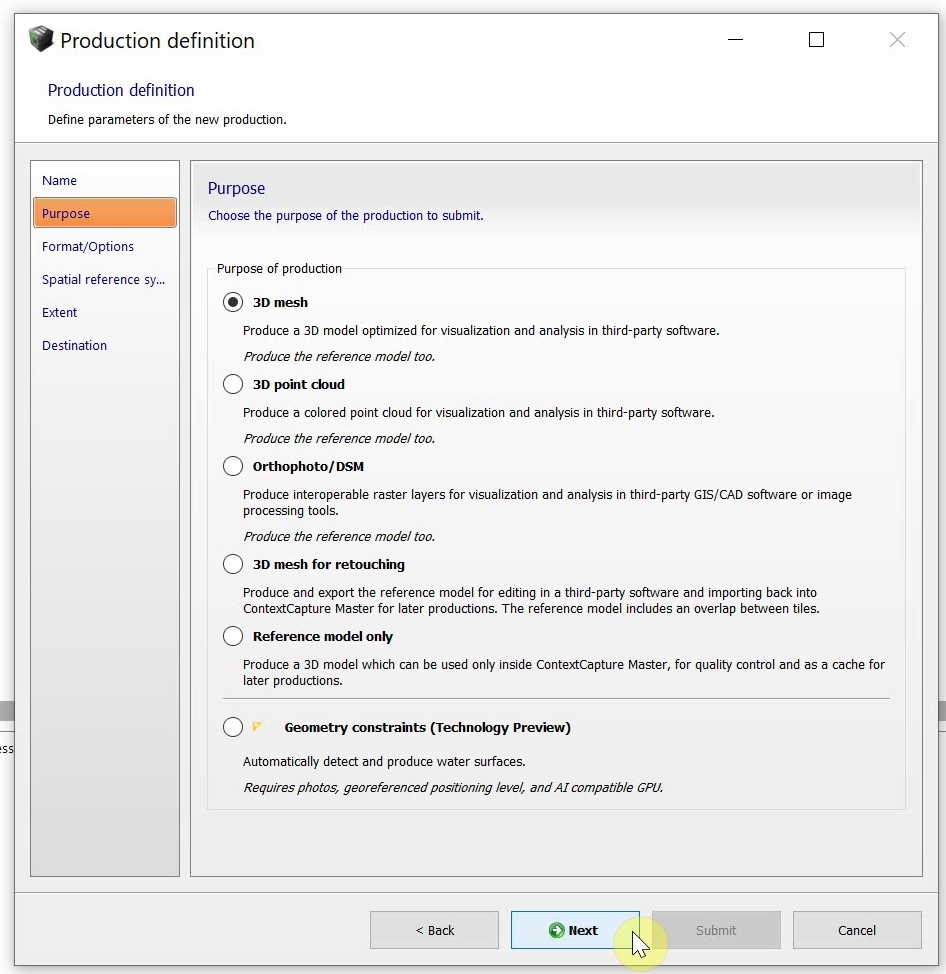Enable Geometry constraints (Technology Preview) option
This screenshot has height=974, width=946.
pyautogui.click(x=233, y=727)
